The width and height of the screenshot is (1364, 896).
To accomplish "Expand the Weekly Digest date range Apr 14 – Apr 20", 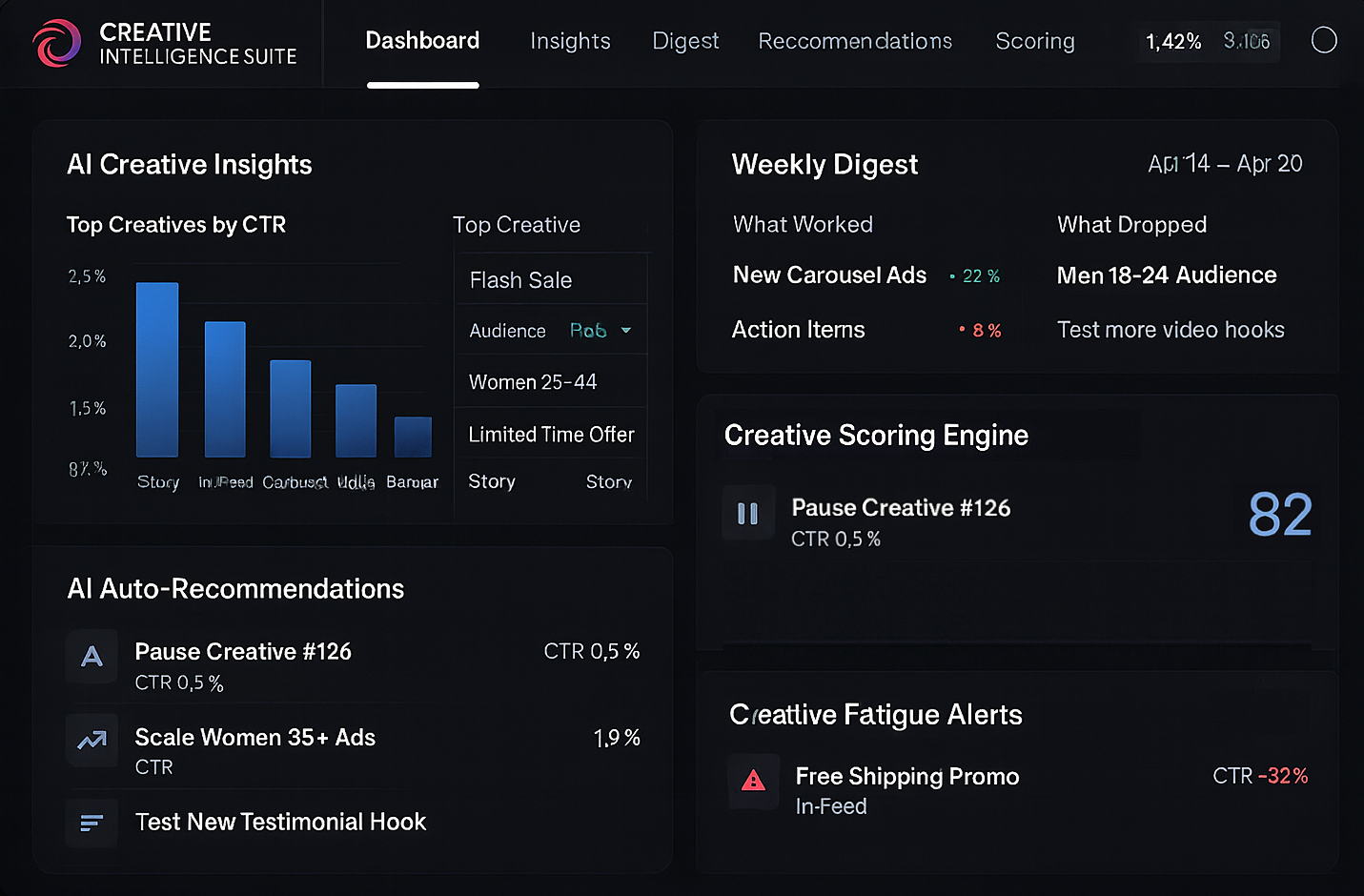I will [1224, 163].
